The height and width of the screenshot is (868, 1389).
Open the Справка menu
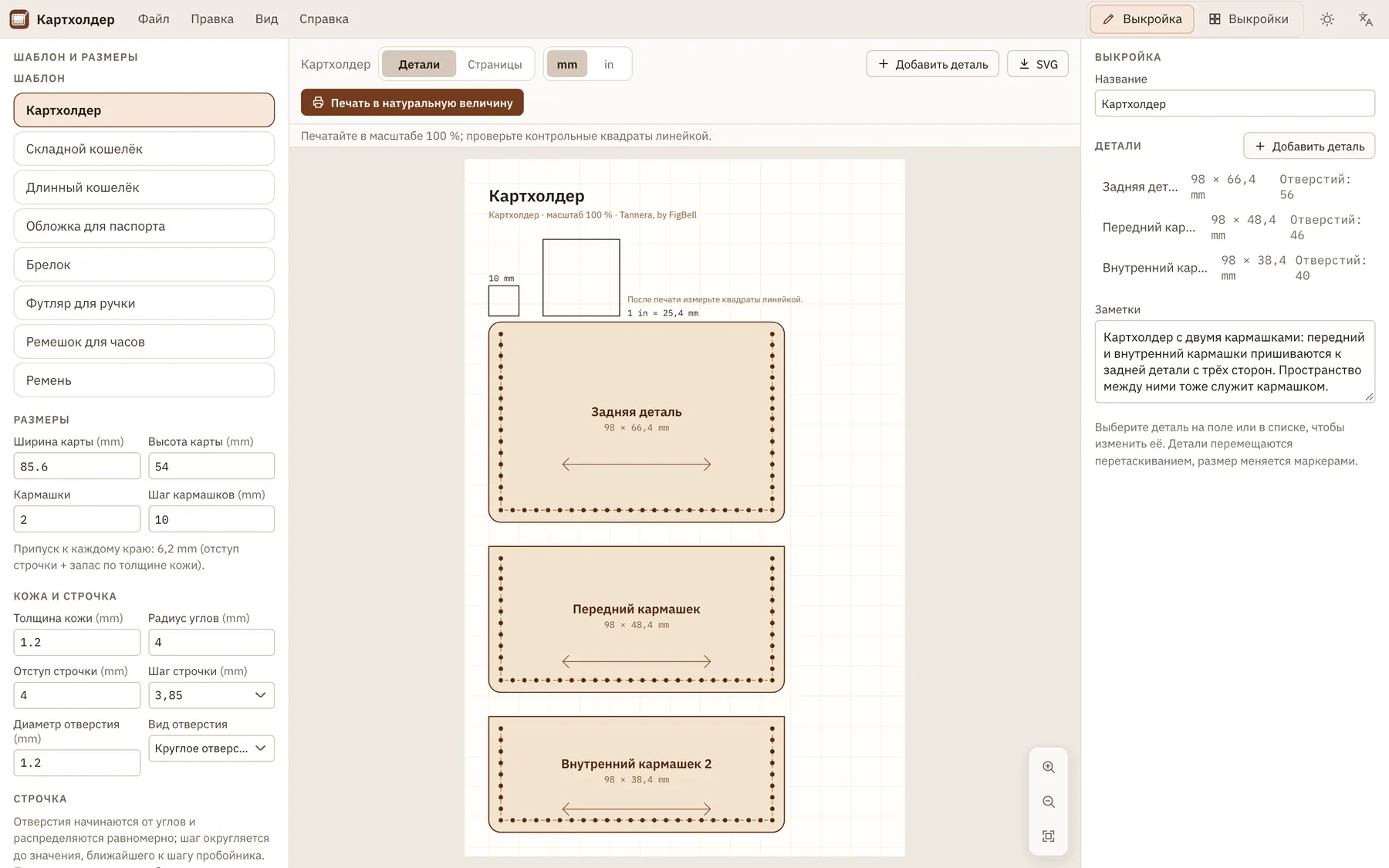coord(324,19)
